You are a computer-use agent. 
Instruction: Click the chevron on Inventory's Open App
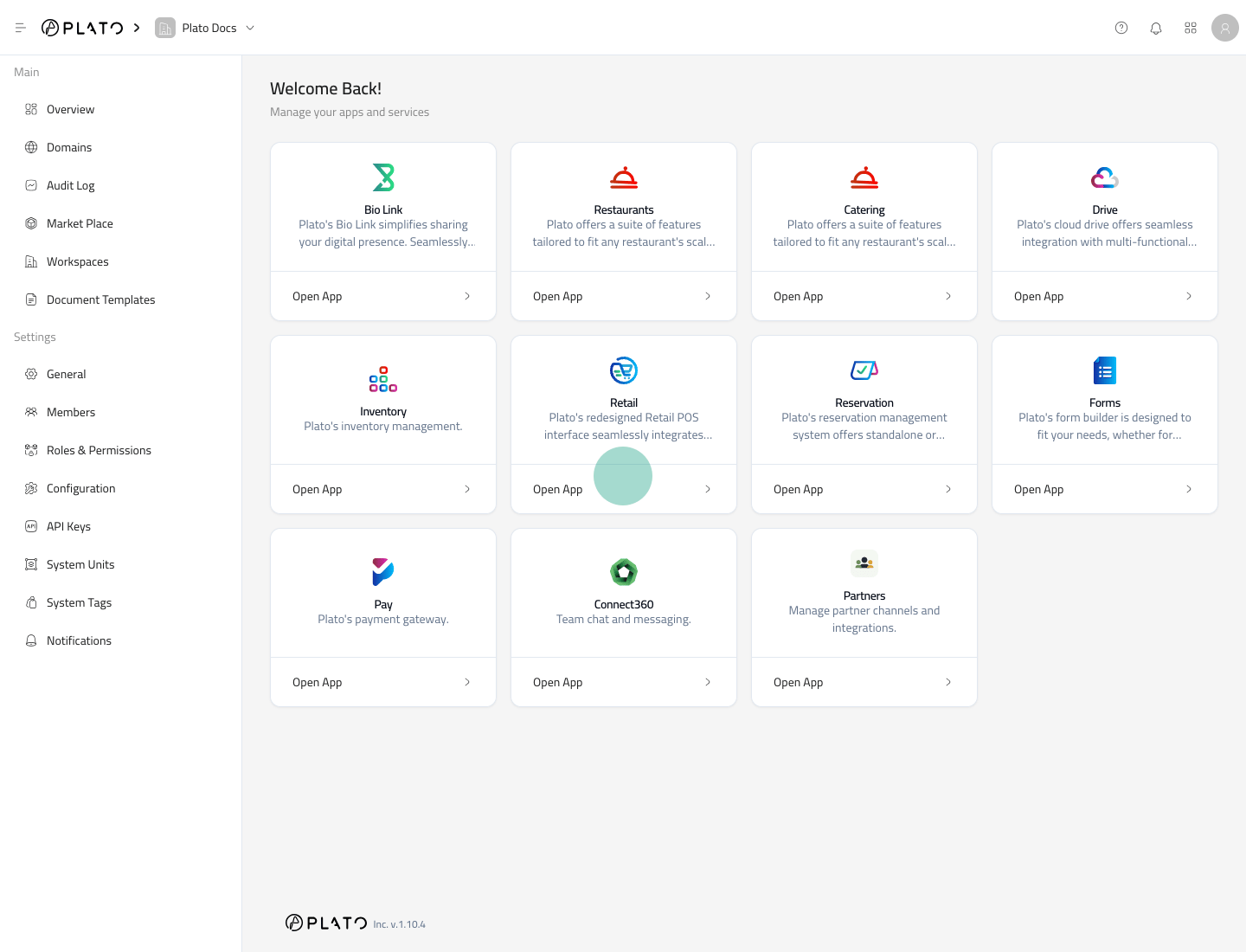pyautogui.click(x=467, y=489)
